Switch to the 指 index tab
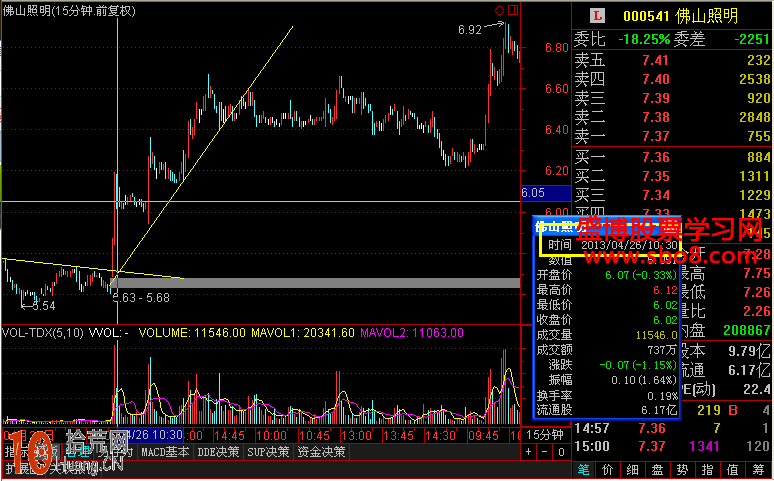The width and height of the screenshot is (774, 481). click(x=707, y=470)
